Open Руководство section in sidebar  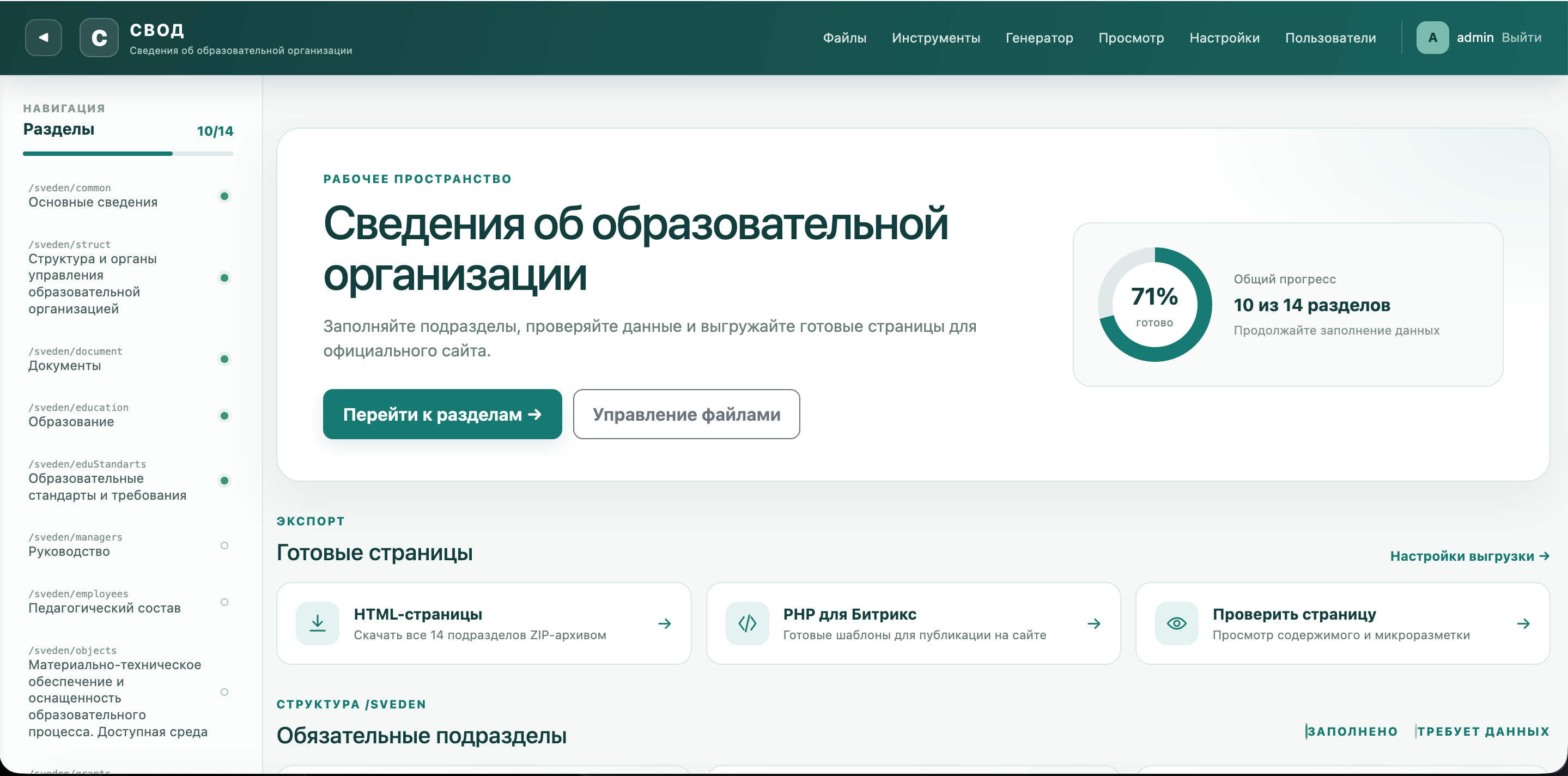click(x=128, y=545)
